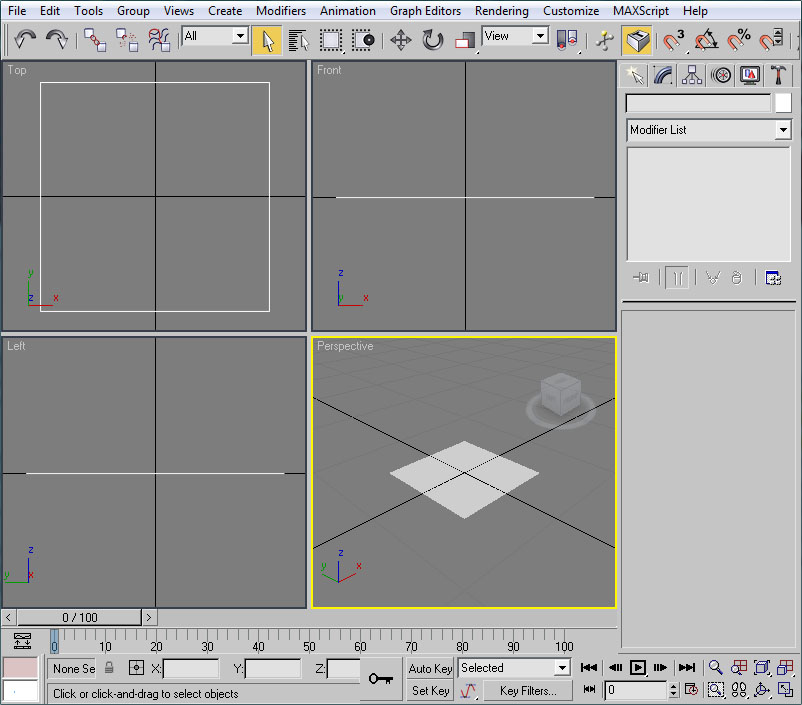Toggle the 3D snaps magnet
Screen dimensions: 802x705
click(x=673, y=40)
